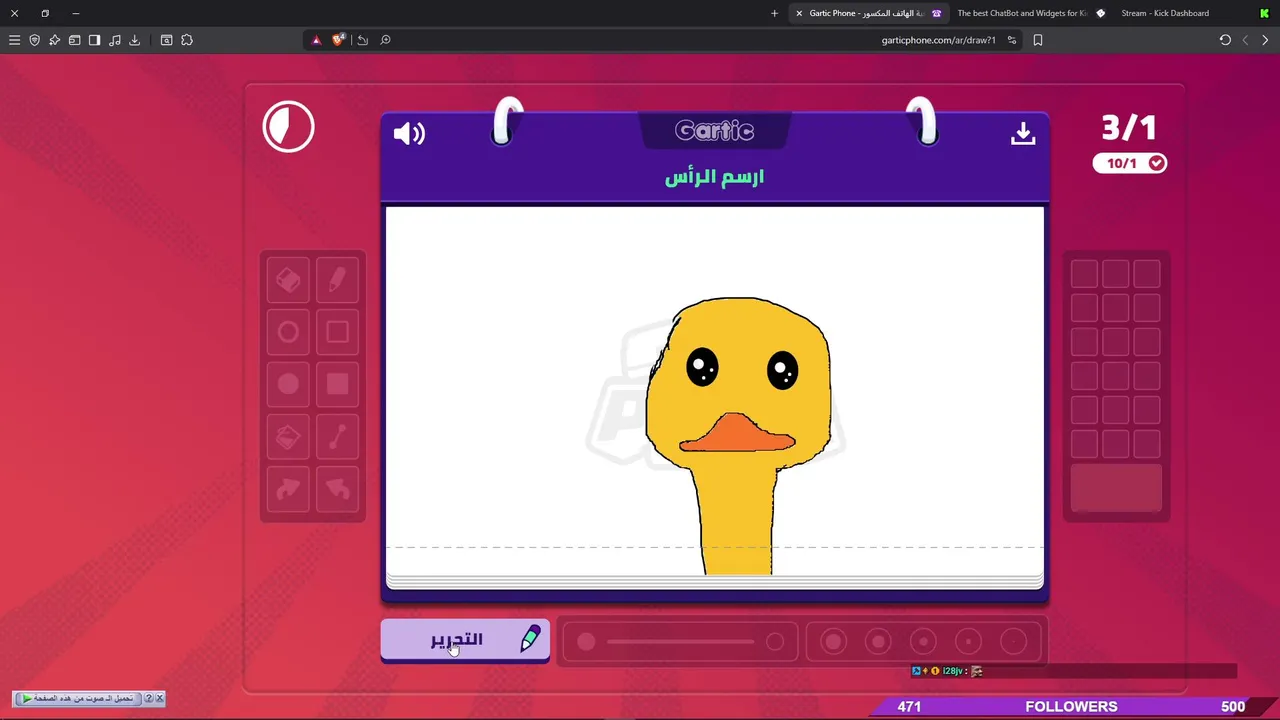The image size is (1280, 720).
Task: Click the left-curving arrow tool icon
Action: [x=337, y=489]
